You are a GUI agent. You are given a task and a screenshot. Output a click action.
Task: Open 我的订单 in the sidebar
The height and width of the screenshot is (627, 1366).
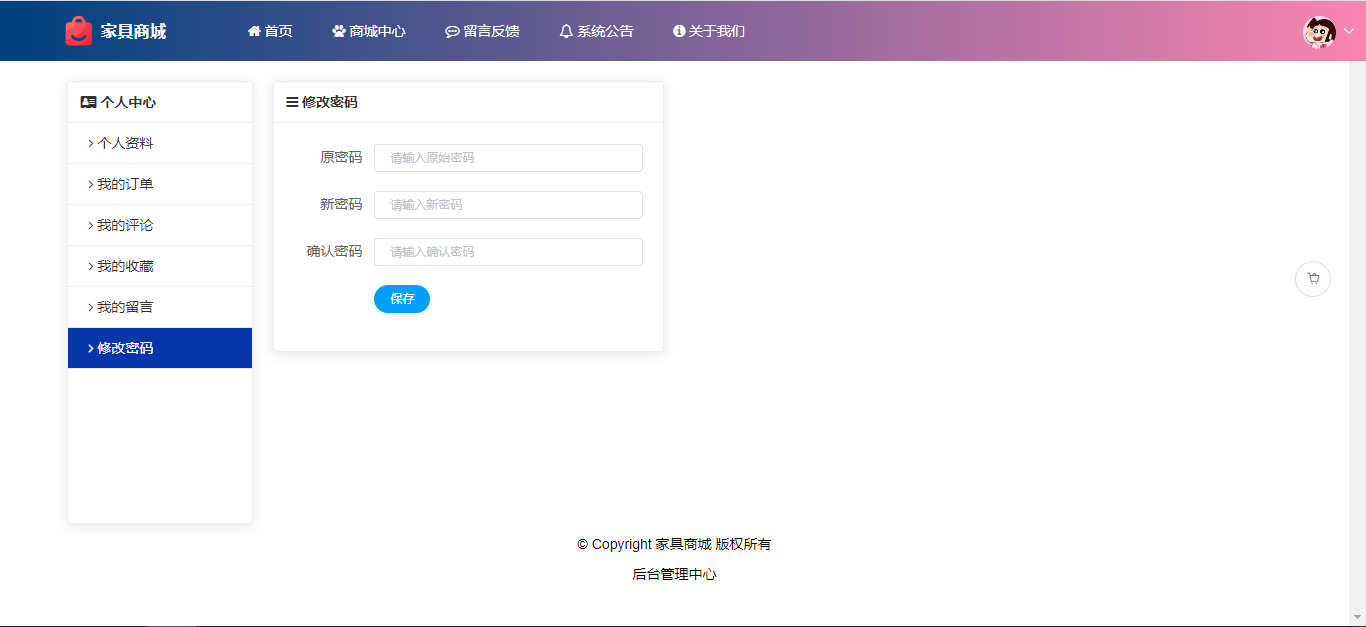click(125, 184)
